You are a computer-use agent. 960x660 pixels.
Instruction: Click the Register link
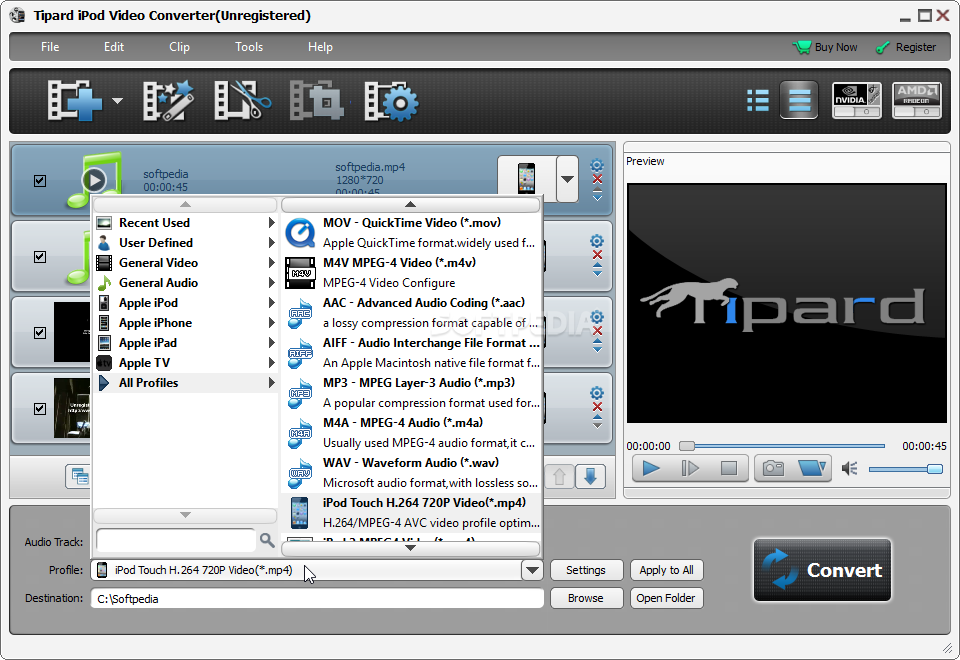point(906,47)
